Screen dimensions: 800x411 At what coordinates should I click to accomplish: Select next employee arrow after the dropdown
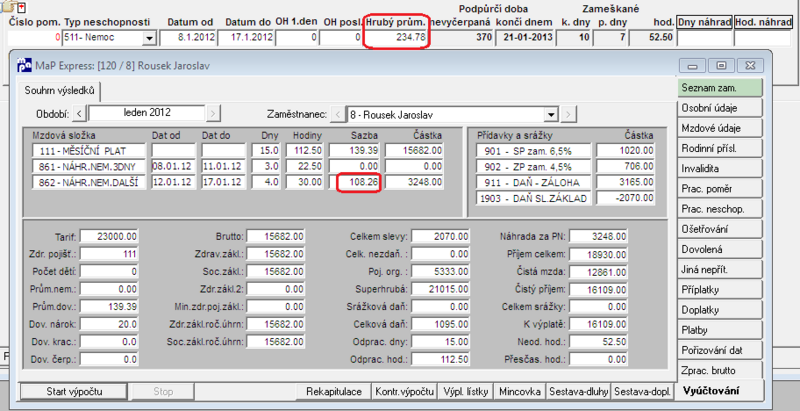point(569,114)
